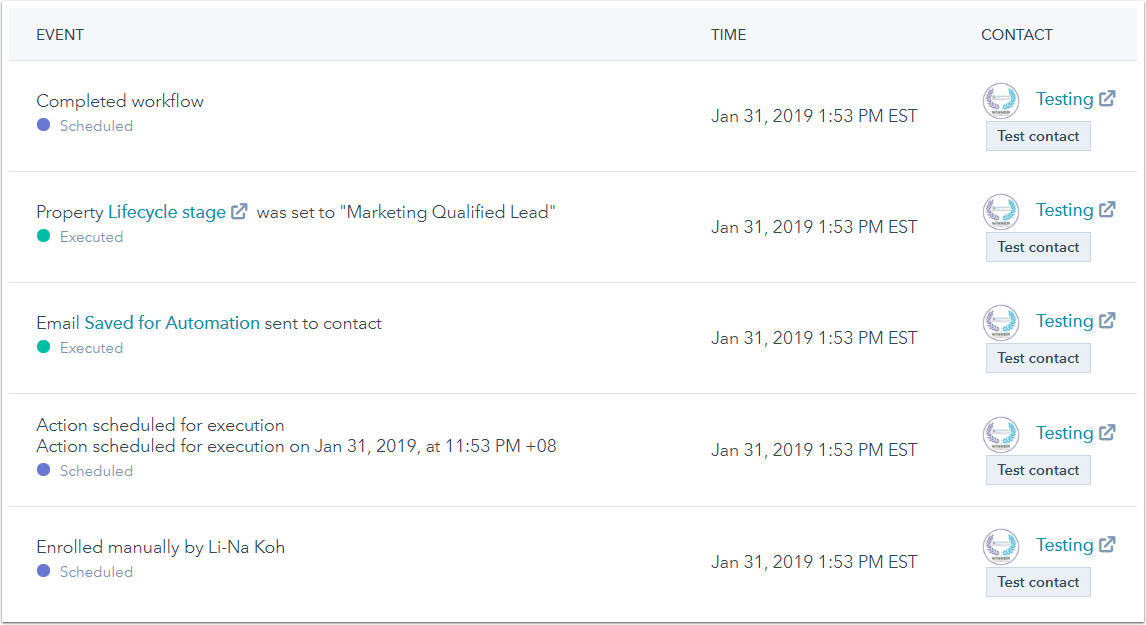This screenshot has height=625, width=1146.
Task: Open external link icon beside Lifecycle stage
Action: [x=239, y=211]
